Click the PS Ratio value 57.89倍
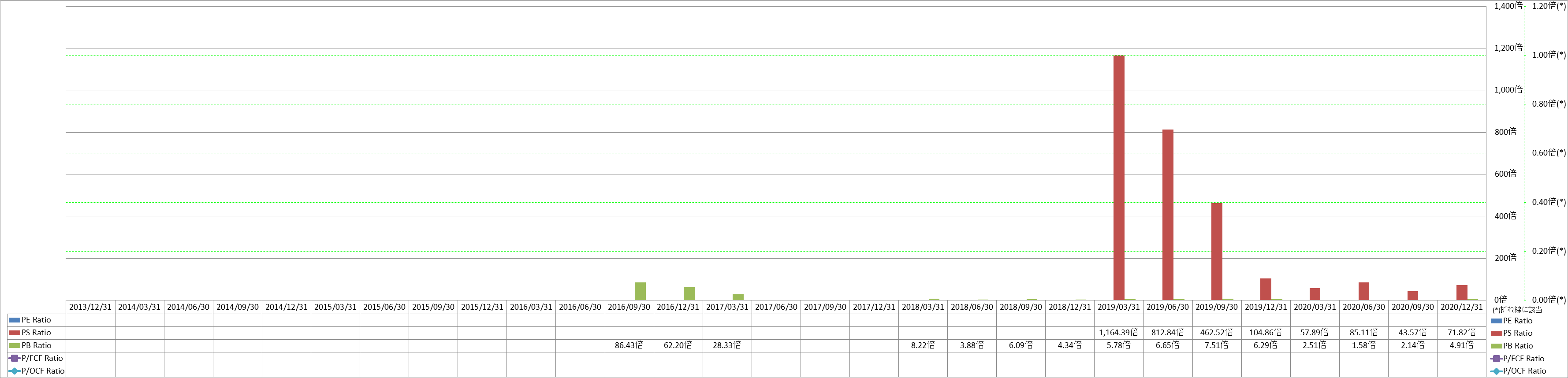 1314,332
